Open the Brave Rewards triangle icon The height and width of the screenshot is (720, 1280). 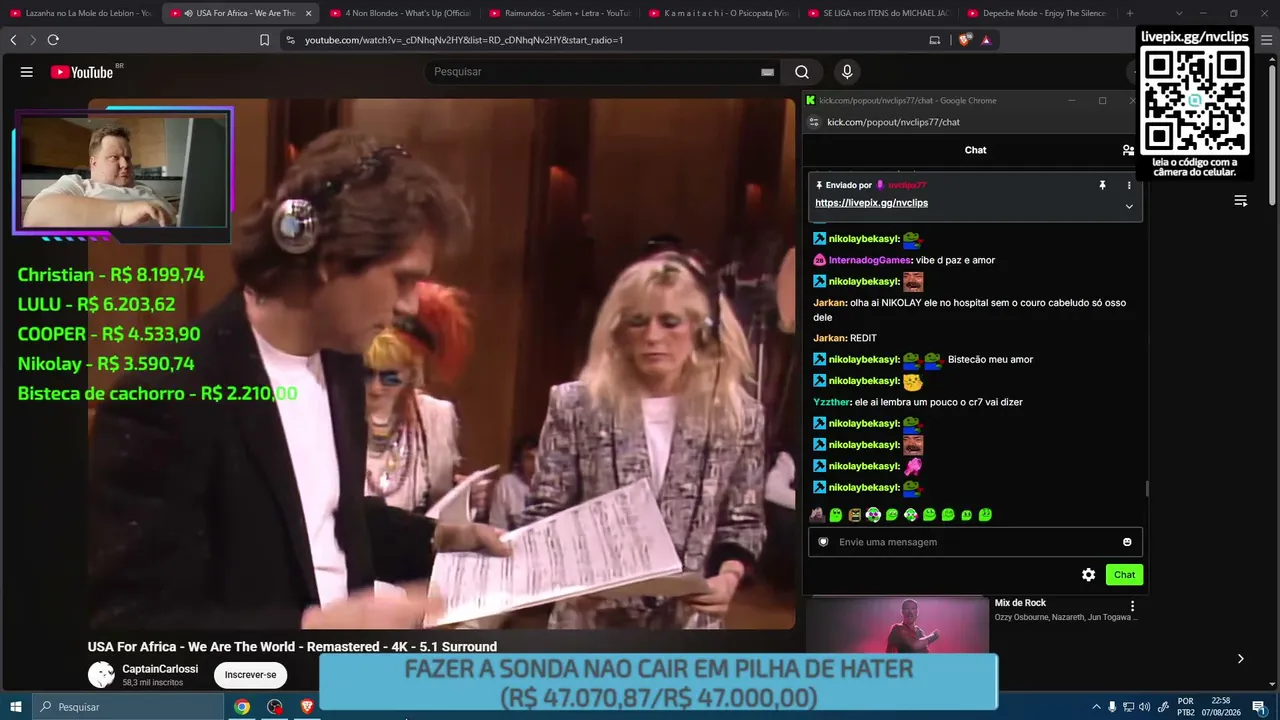point(986,40)
